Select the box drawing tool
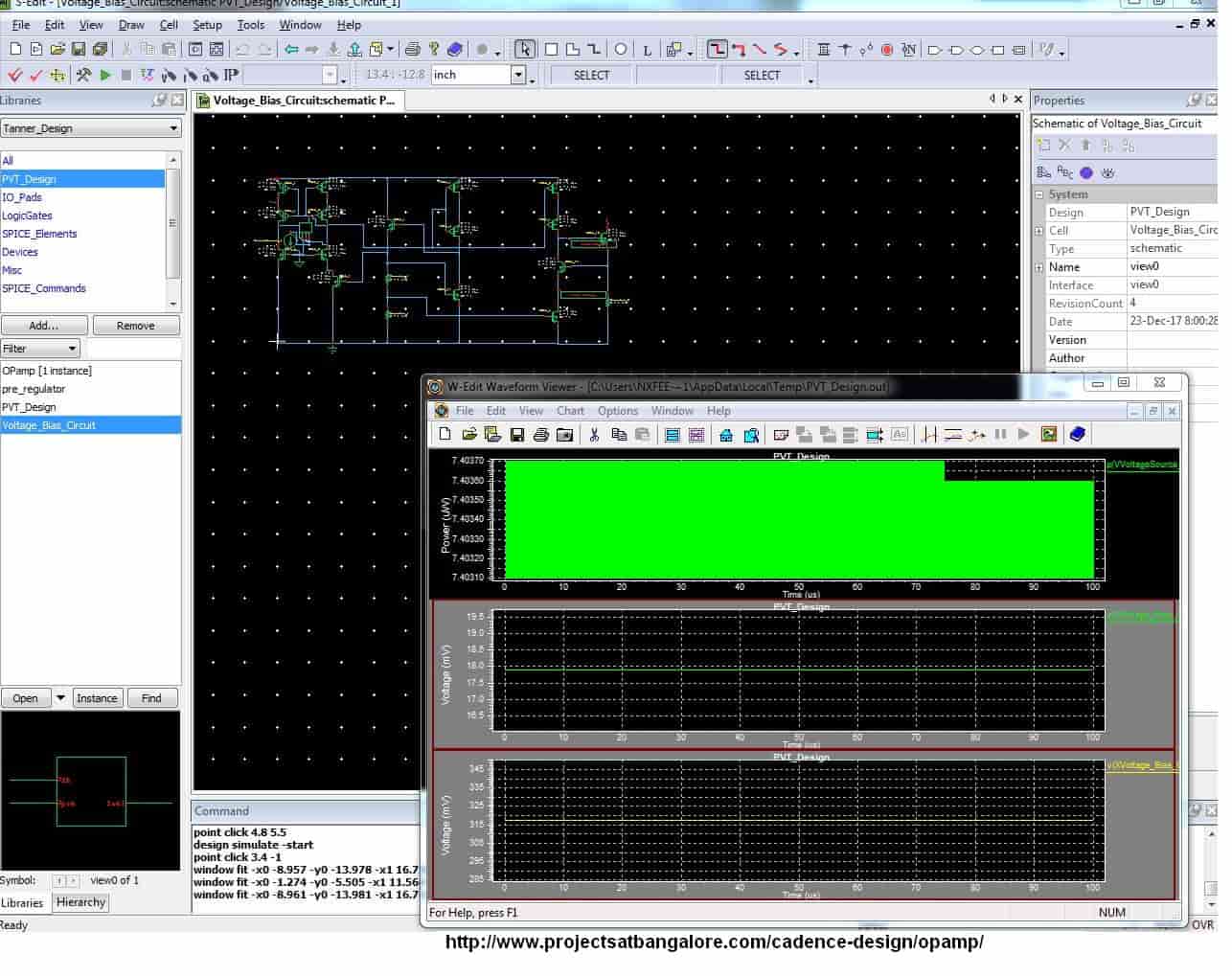Viewport: 1232px width, 976px height. click(x=552, y=49)
